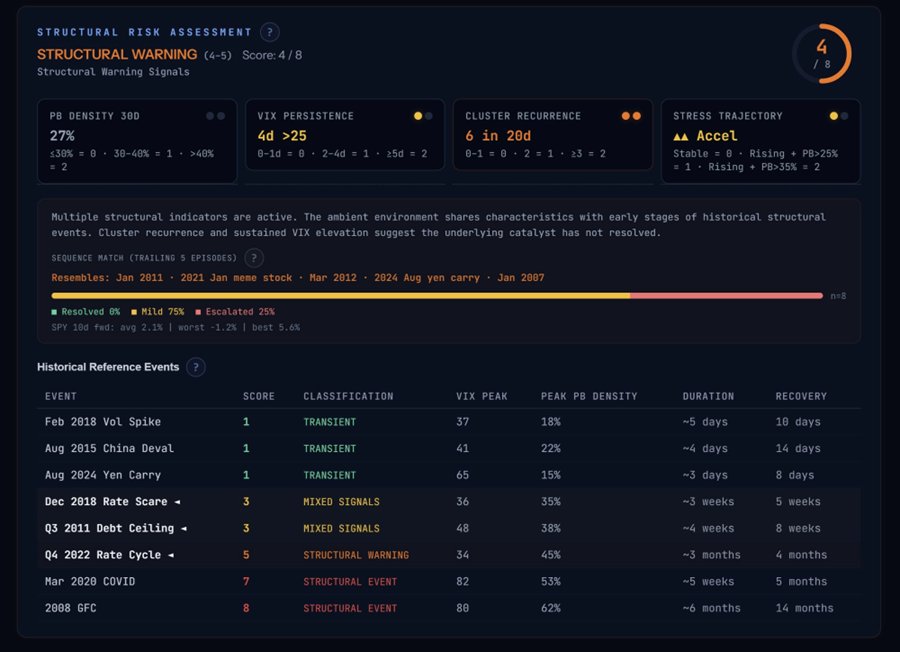Sort table by the Score column header
This screenshot has width=900, height=652.
point(258,396)
